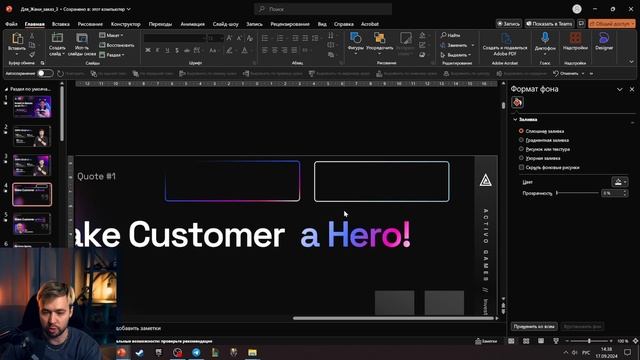Switch to Reading view in status bar
Viewport: 640px width, 360px height.
coord(541,341)
